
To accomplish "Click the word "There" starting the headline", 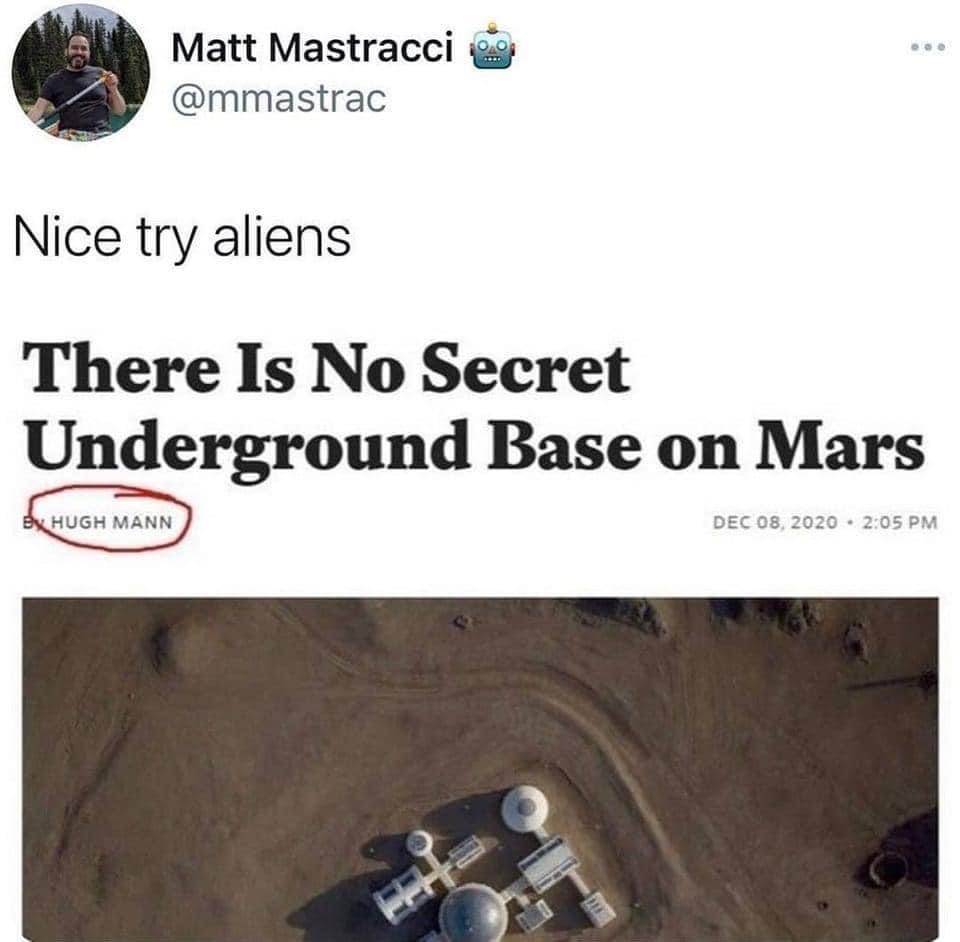I will click(122, 369).
